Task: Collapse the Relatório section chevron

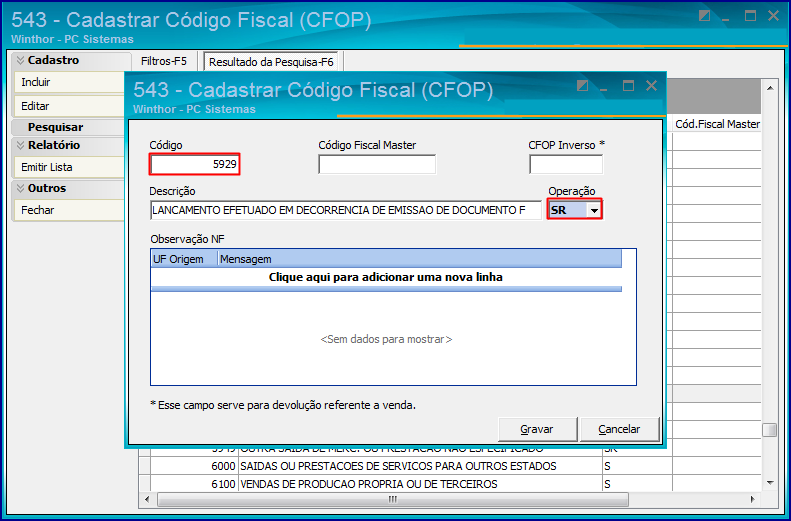Action: 20,145
